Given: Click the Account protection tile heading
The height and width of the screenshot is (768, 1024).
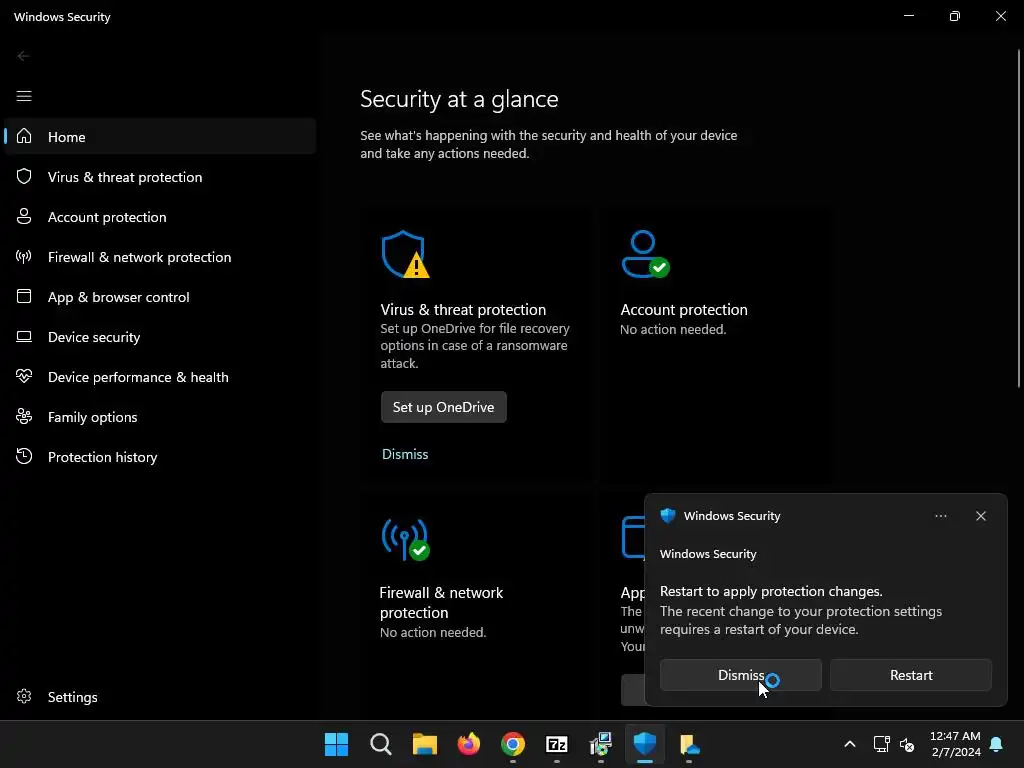Looking at the screenshot, I should pos(684,310).
